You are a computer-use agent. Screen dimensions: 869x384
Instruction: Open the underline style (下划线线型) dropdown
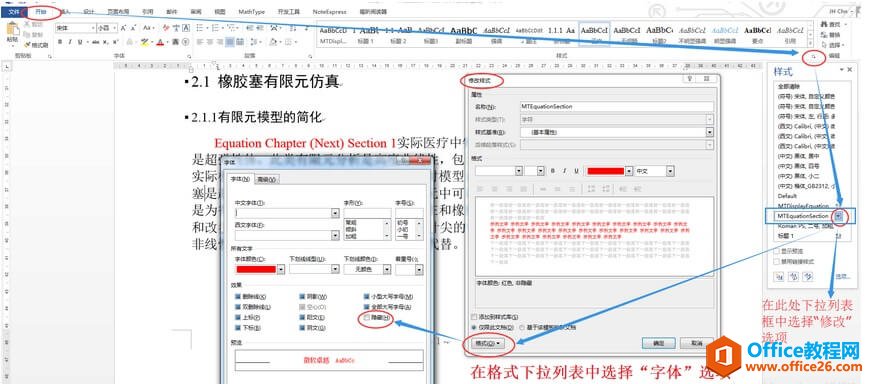[x=335, y=269]
